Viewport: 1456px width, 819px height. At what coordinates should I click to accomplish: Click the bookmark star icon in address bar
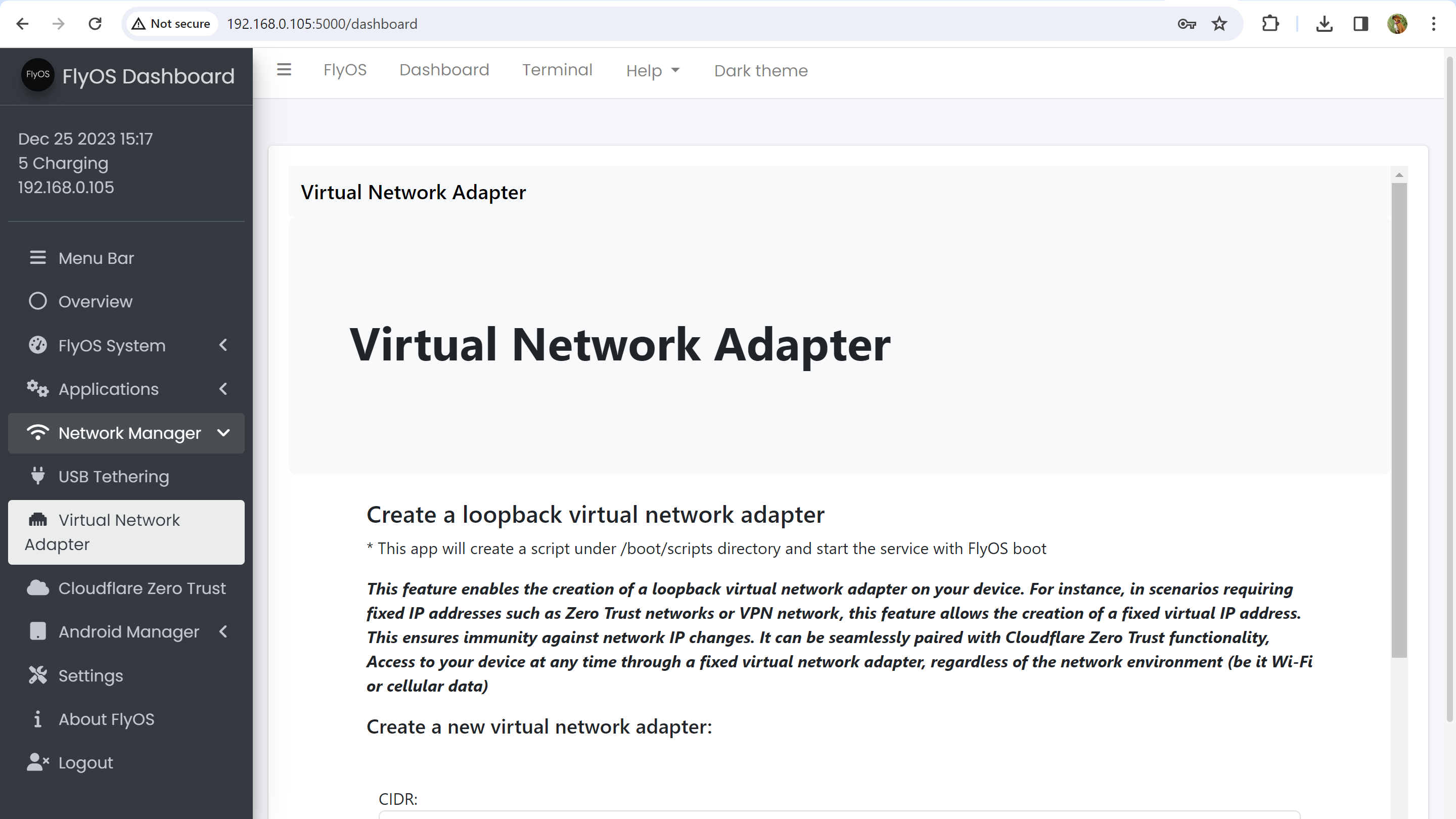[x=1219, y=24]
